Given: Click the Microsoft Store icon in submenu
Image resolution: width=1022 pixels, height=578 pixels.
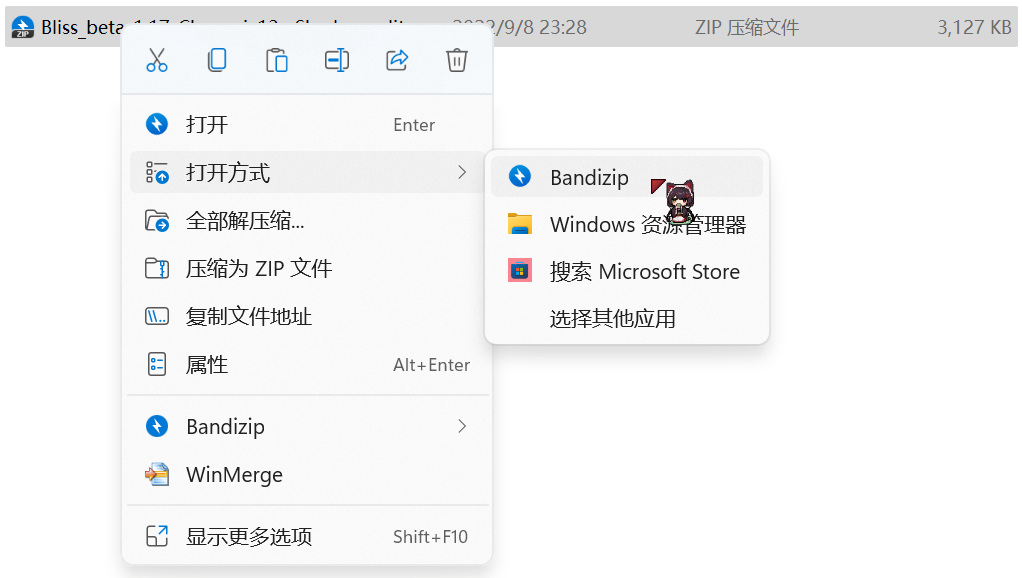Looking at the screenshot, I should [519, 271].
